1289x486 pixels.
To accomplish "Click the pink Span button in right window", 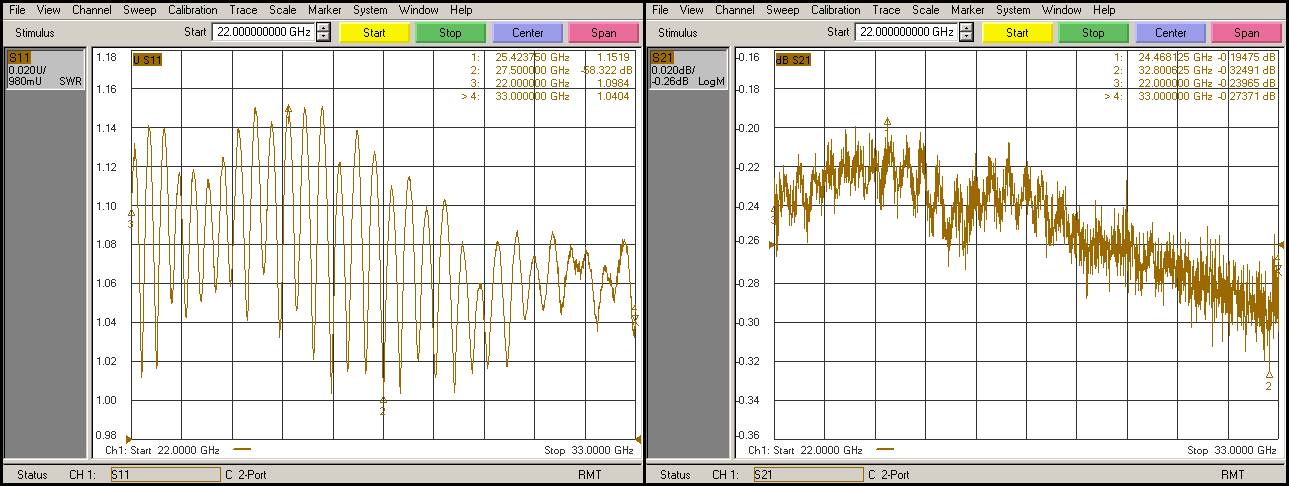I will click(1246, 32).
